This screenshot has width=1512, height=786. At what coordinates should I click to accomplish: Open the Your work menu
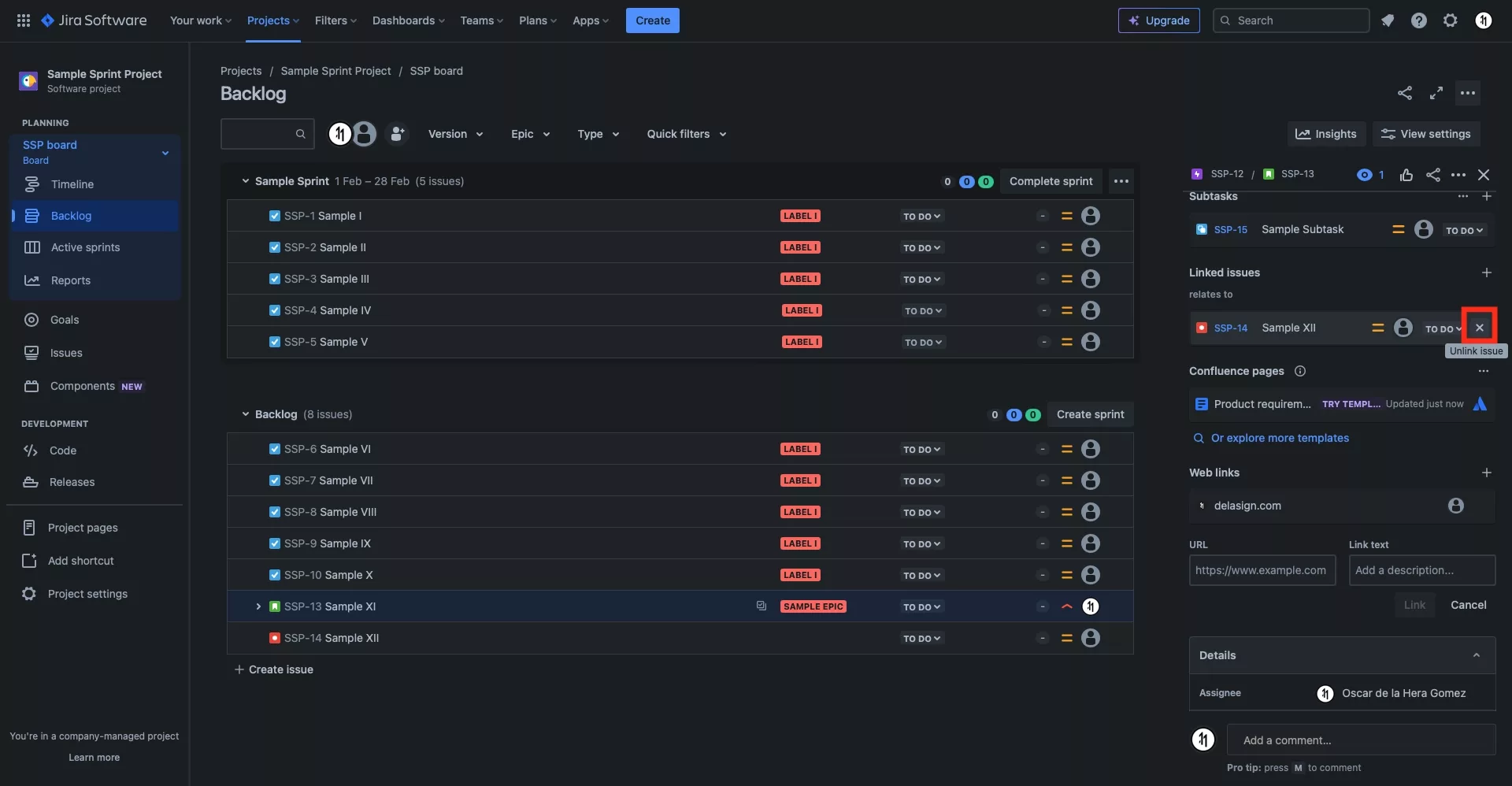coord(201,20)
